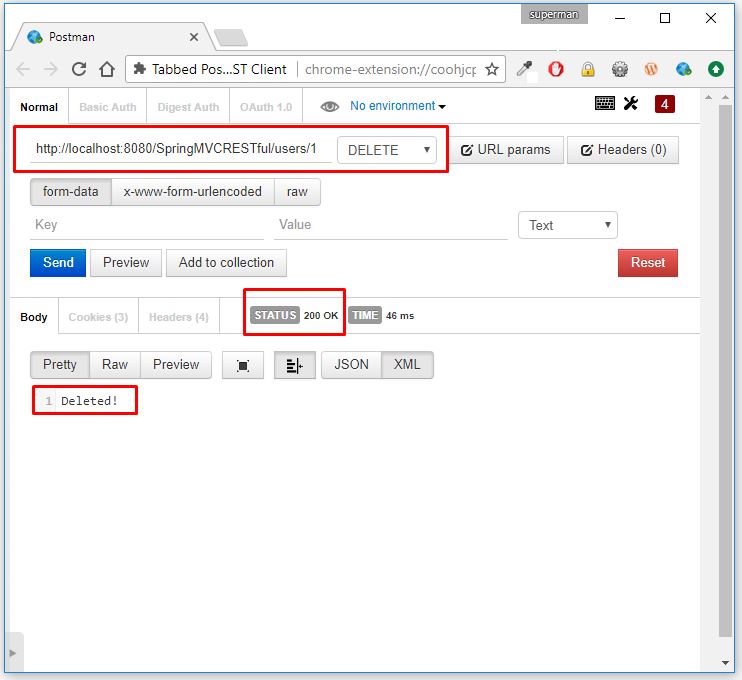Expand the sidebar with the left-edge arrow
742x680 pixels.
click(x=13, y=653)
